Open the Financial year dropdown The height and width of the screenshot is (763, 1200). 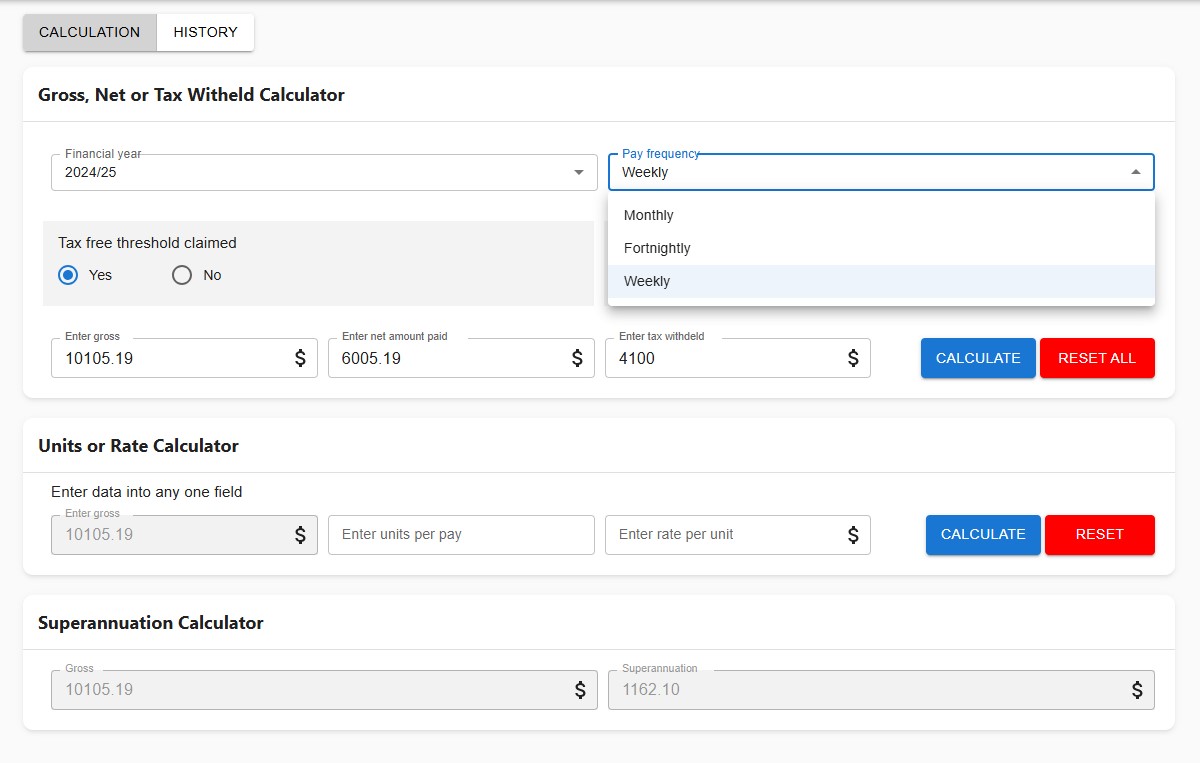578,172
